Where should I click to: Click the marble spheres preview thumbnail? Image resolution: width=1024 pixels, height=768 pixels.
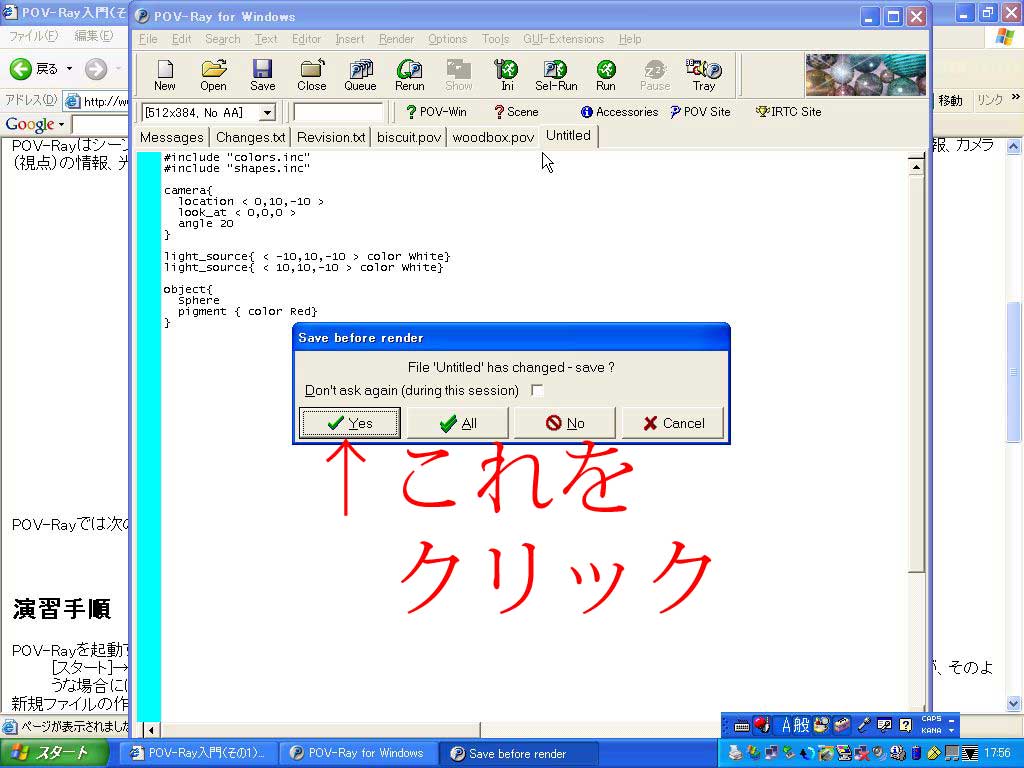tap(866, 74)
